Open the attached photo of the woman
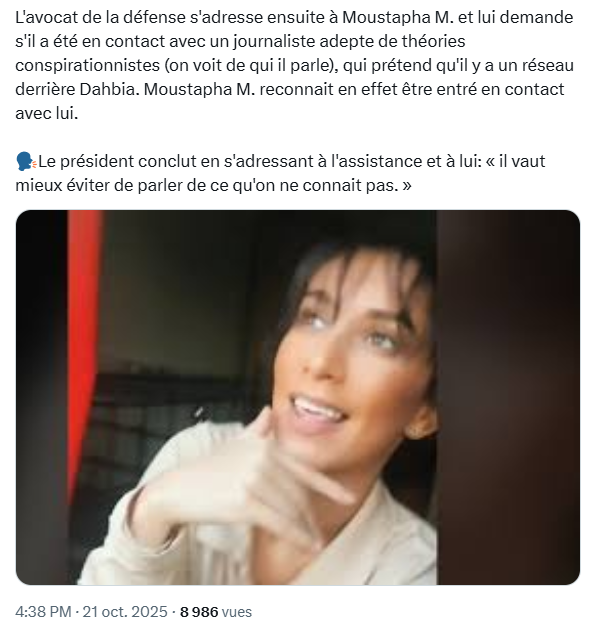Image resolution: width=592 pixels, height=637 pixels. click(297, 397)
